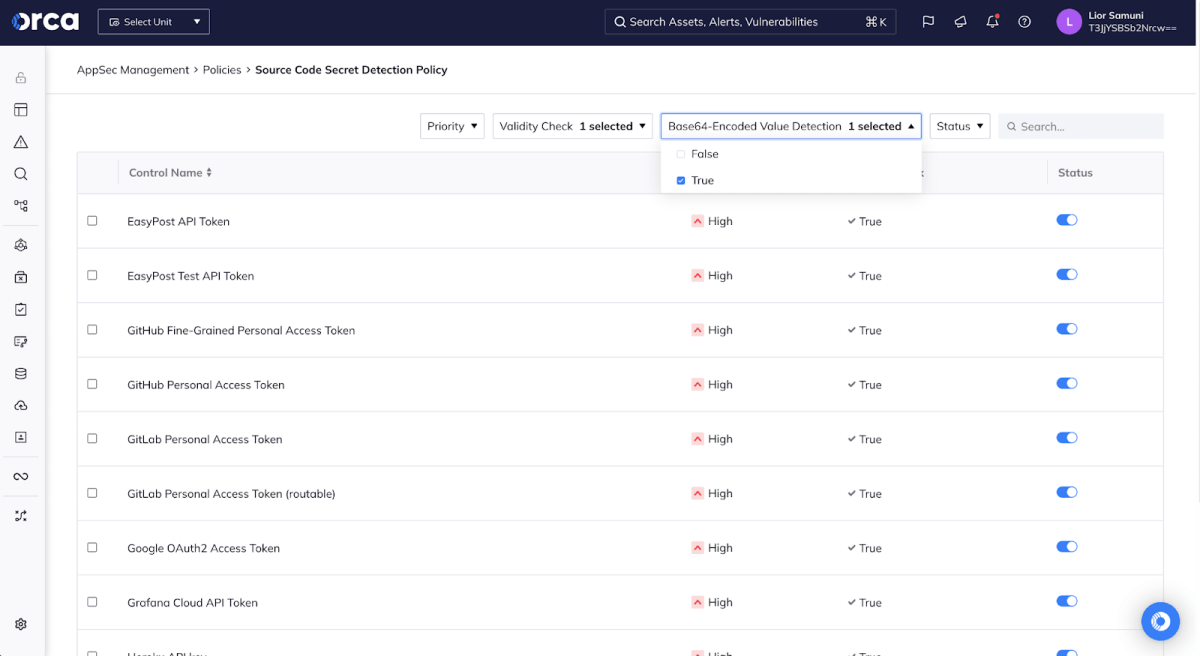Click High priority in EasyPost API Token row
1200x656 pixels.
(x=712, y=221)
